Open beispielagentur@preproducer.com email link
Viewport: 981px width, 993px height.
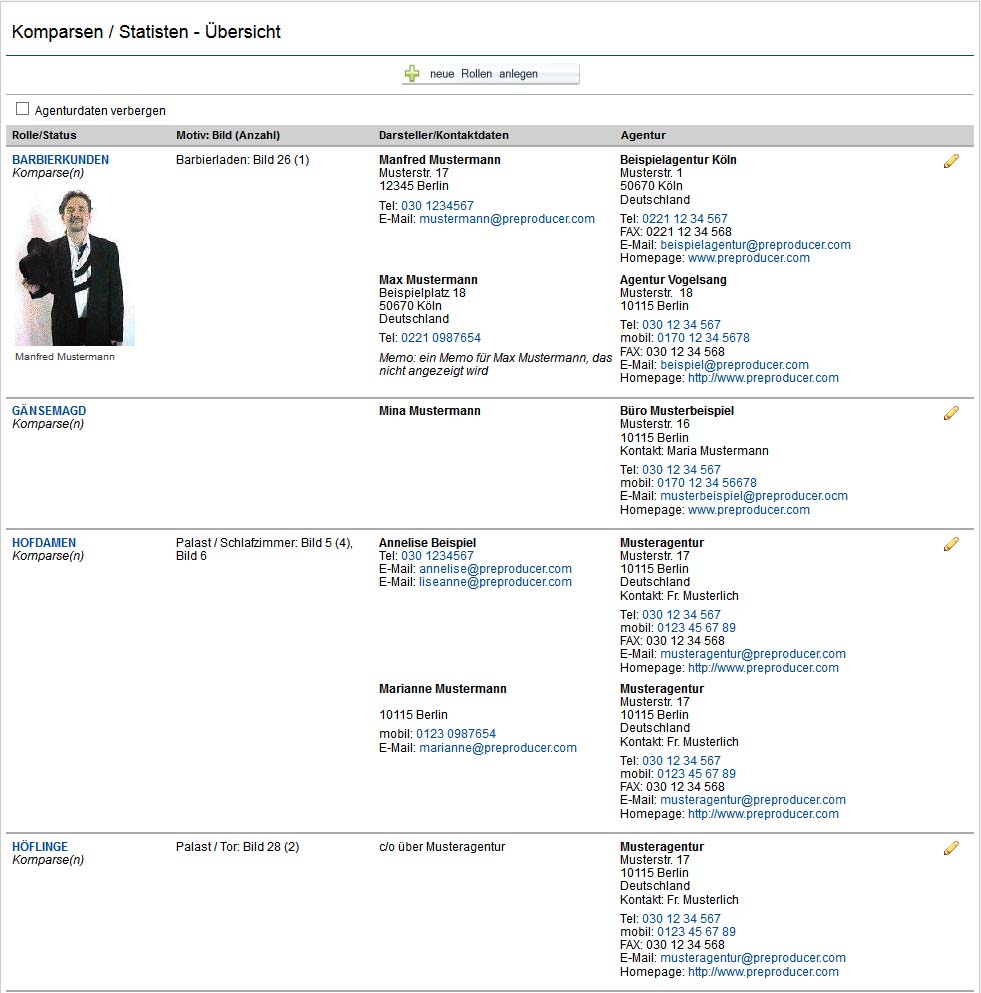coord(755,245)
